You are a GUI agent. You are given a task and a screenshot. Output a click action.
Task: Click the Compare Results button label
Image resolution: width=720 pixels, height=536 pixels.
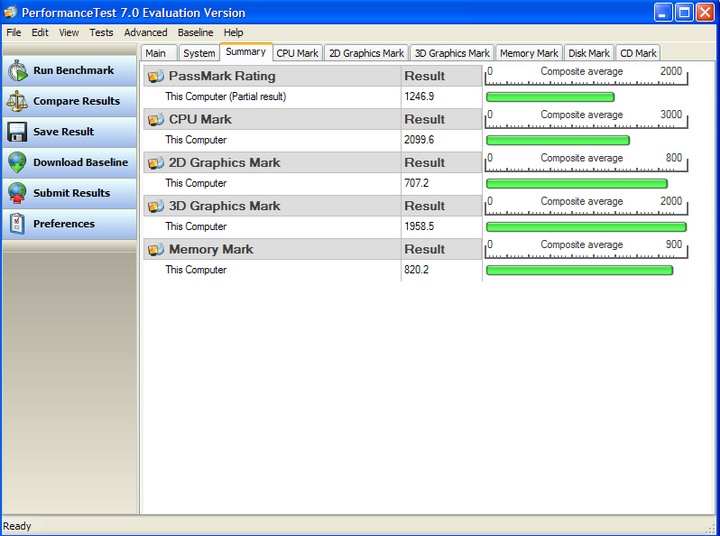point(76,101)
